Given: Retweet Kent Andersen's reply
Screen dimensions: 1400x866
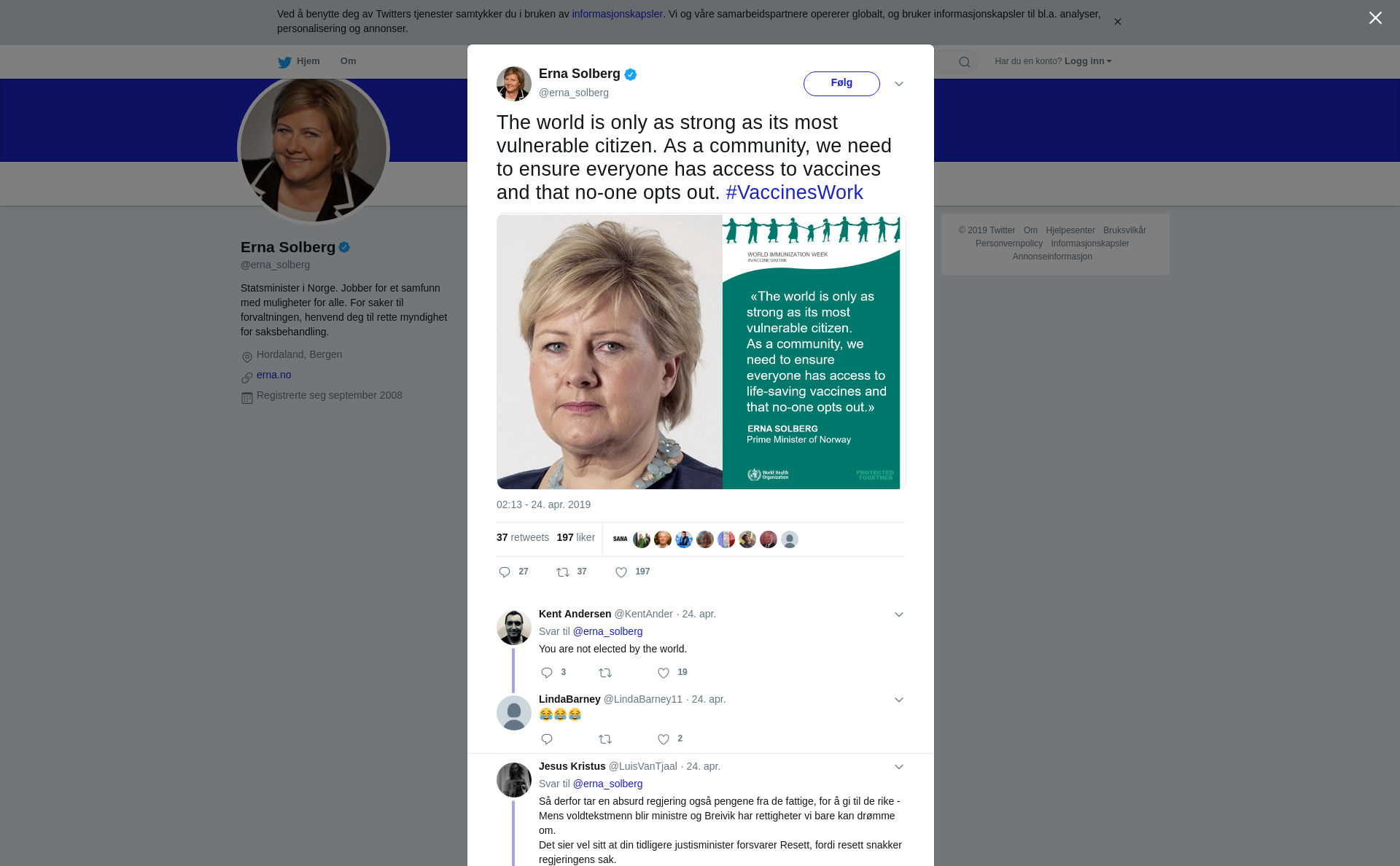Looking at the screenshot, I should (x=605, y=673).
